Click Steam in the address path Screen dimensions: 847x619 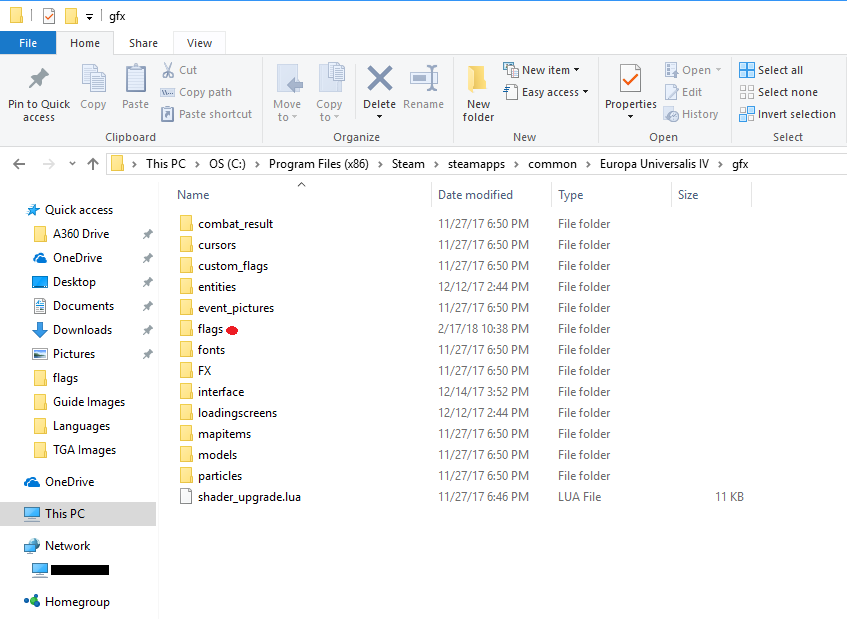[x=408, y=164]
